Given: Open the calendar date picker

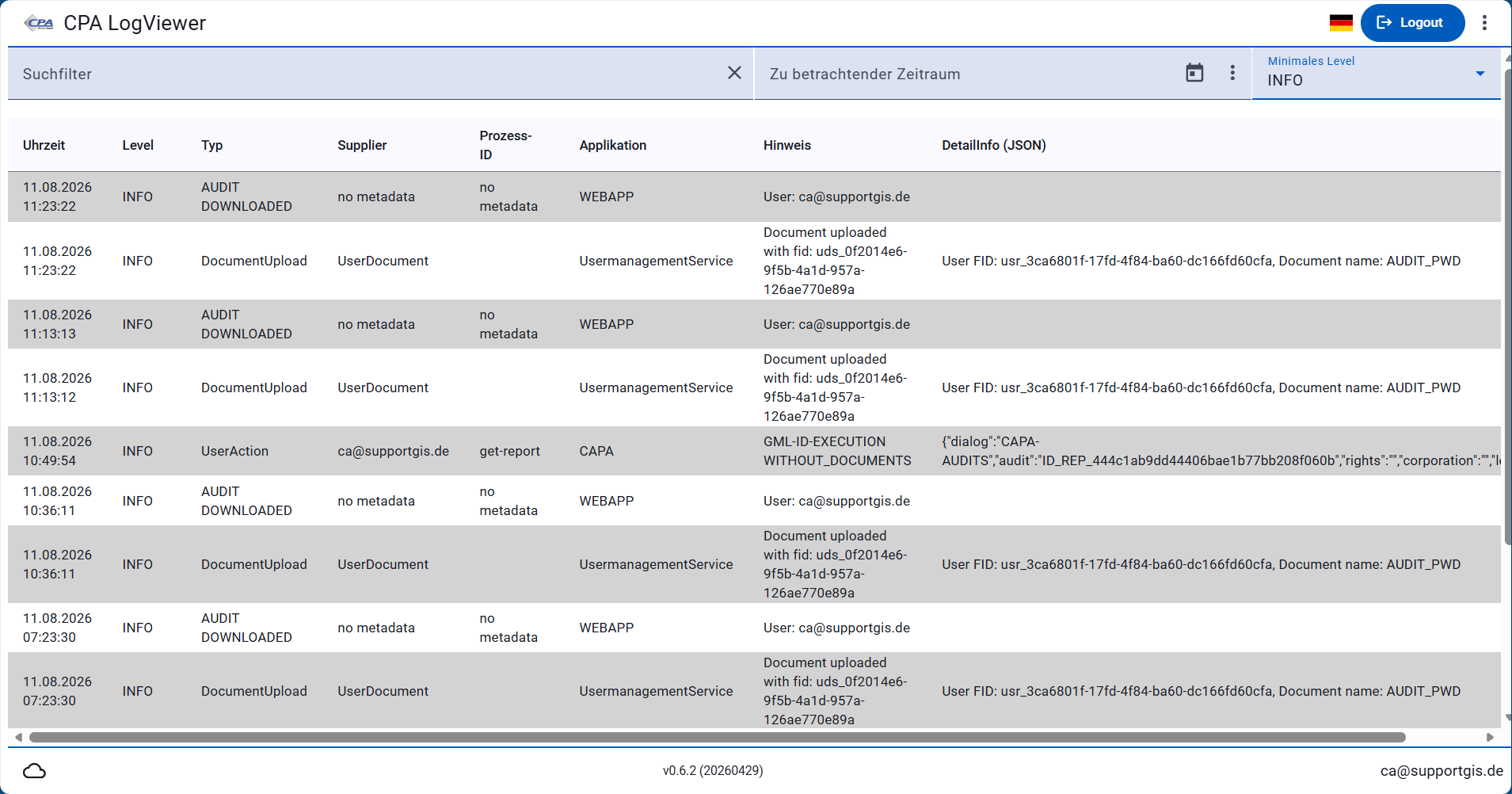Looking at the screenshot, I should 1194,73.
